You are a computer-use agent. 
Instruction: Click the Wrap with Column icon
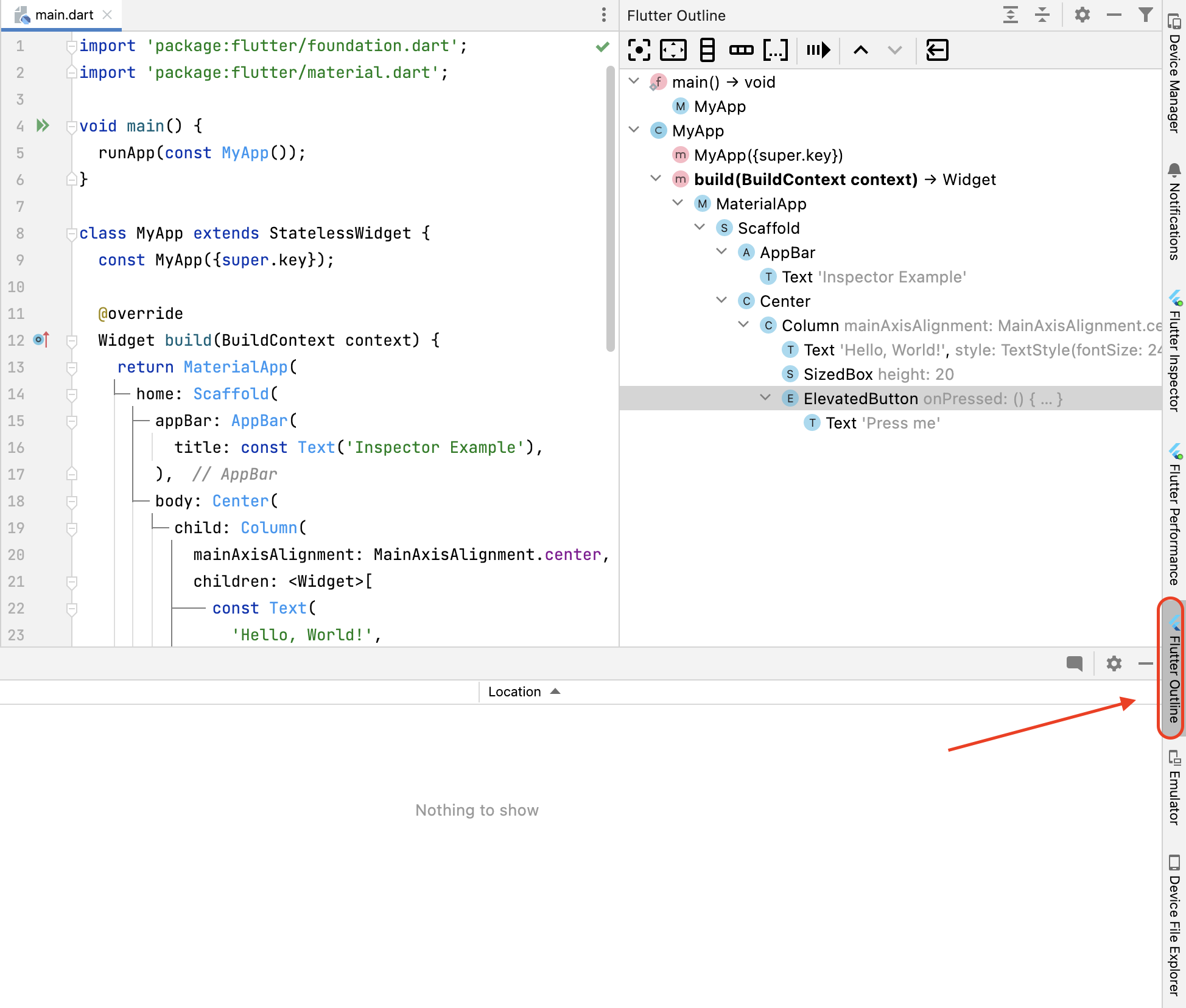707,50
